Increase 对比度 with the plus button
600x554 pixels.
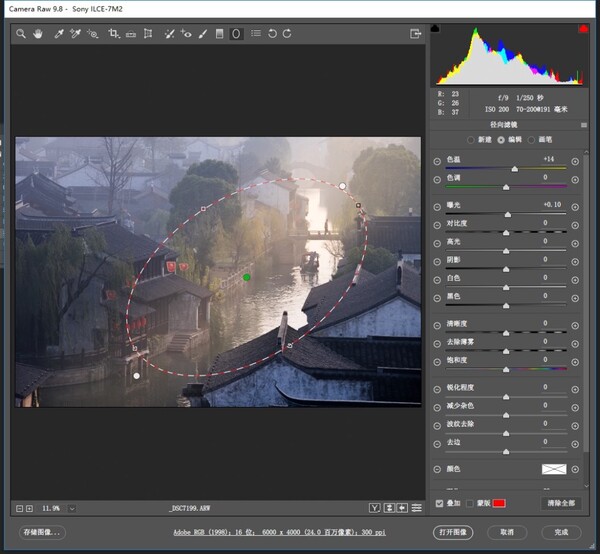click(x=575, y=225)
